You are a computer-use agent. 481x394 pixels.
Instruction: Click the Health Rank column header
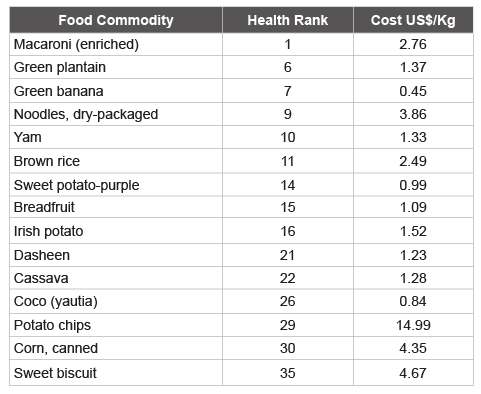coord(288,20)
